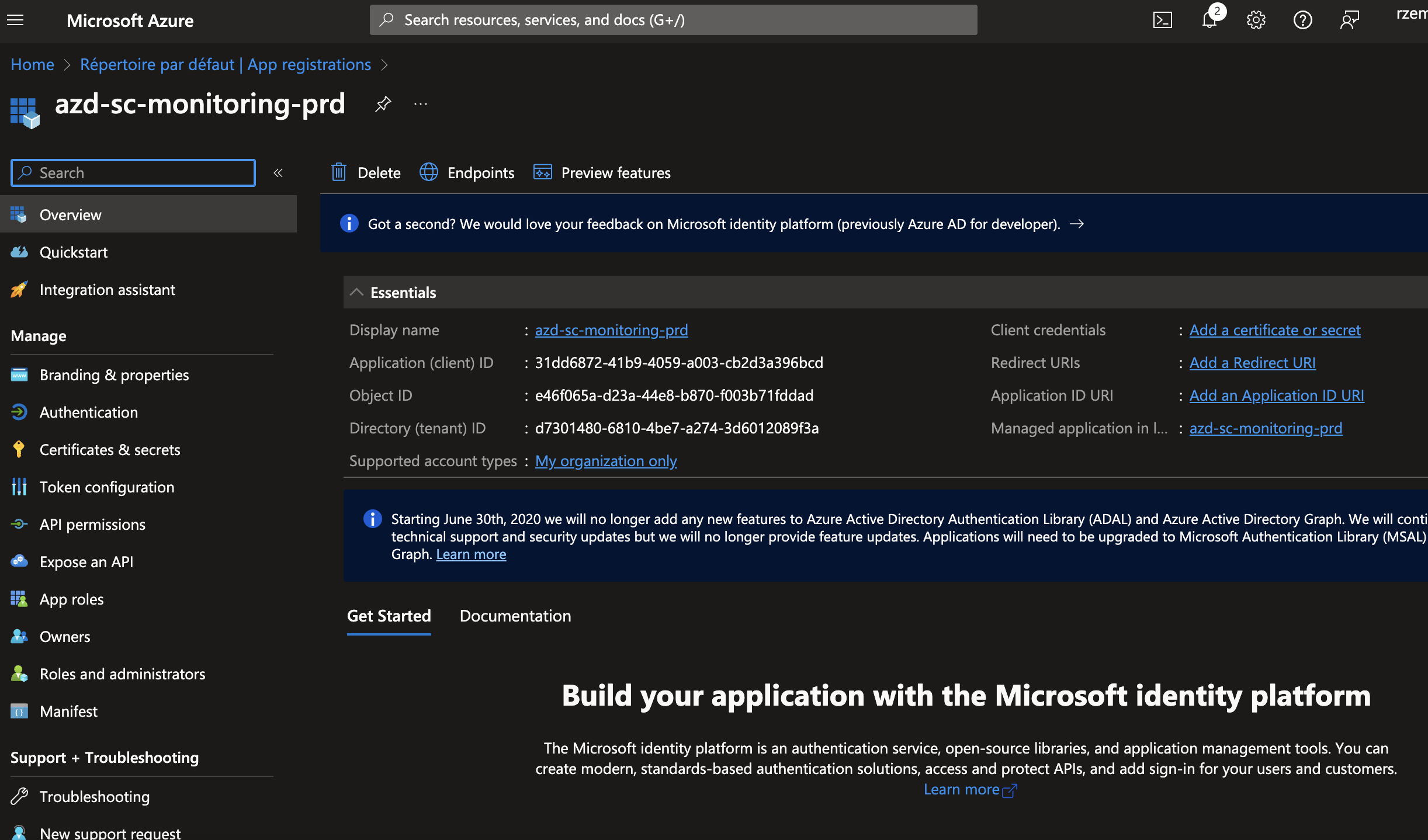Click the global search resources bar
Image resolution: width=1428 pixels, height=840 pixels.
[673, 20]
